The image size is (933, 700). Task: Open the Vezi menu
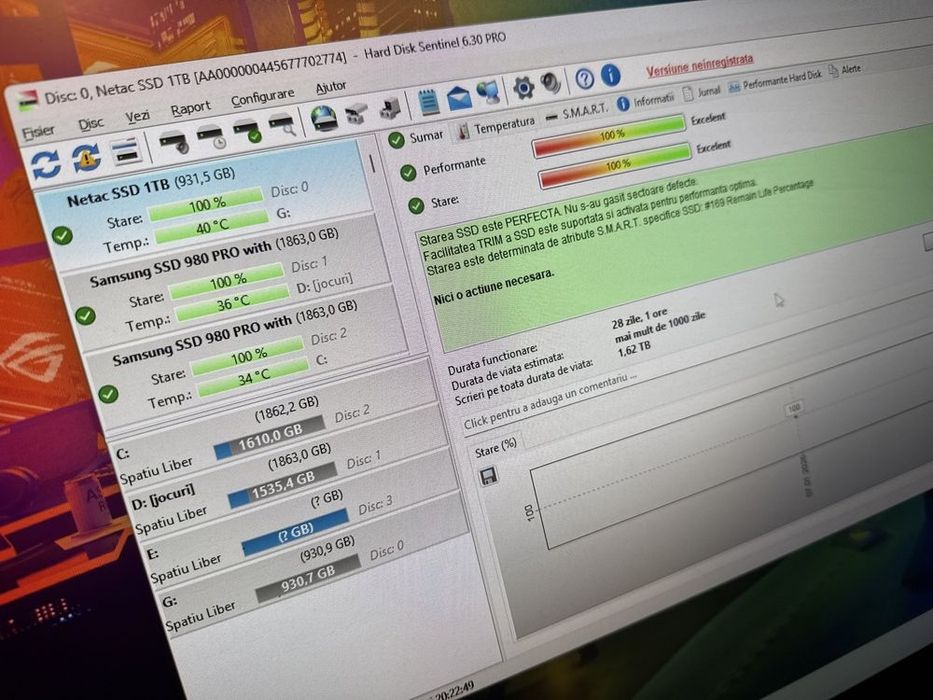[x=137, y=116]
